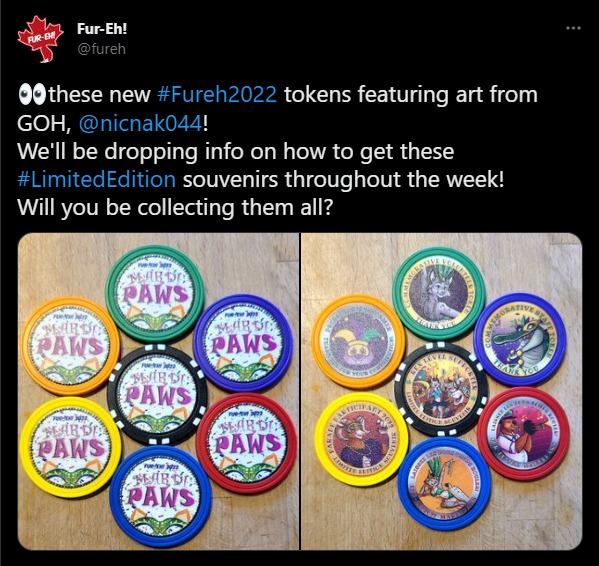Click the black Key Level Supporter token
The height and width of the screenshot is (566, 599).
[441, 390]
